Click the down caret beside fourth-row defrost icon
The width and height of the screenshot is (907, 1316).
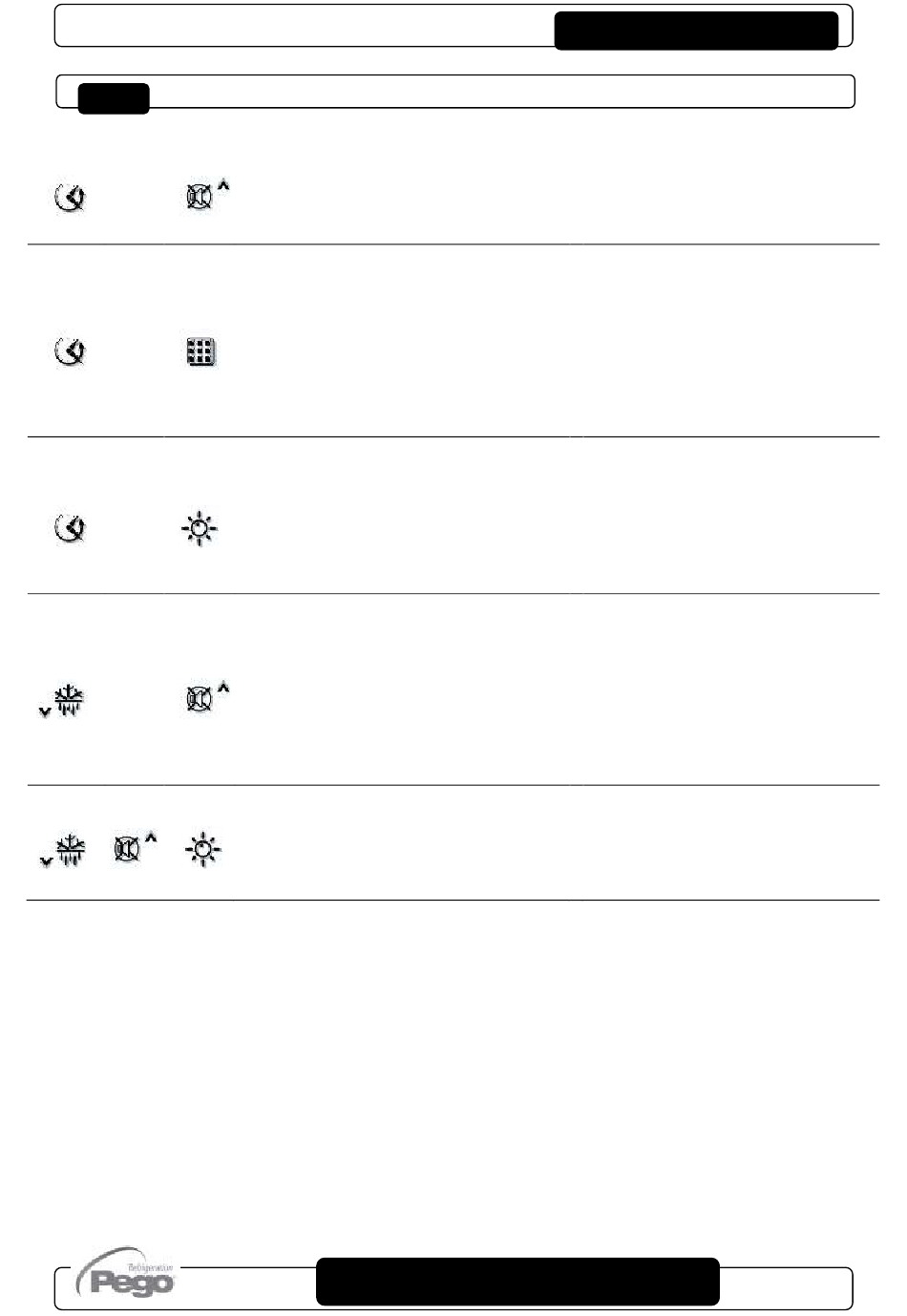(44, 711)
